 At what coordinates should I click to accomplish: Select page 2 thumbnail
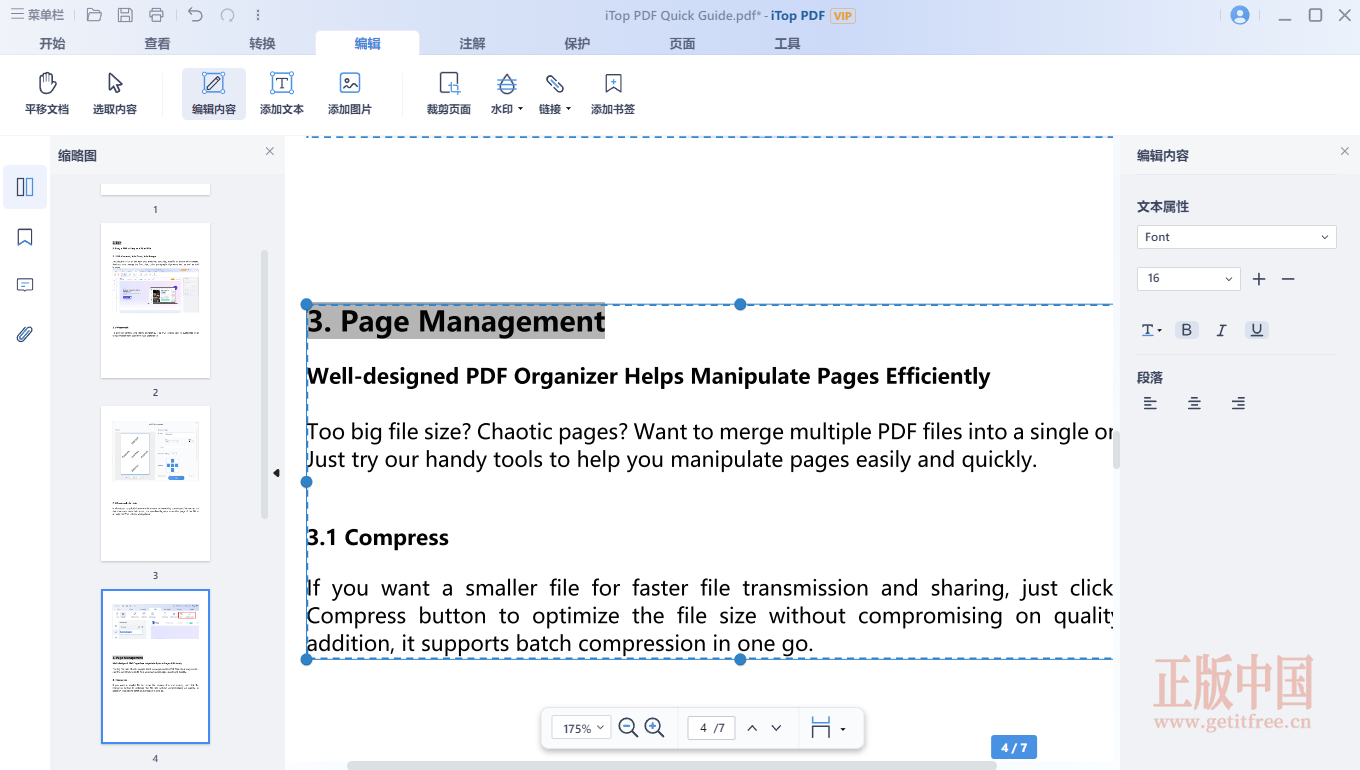[155, 300]
